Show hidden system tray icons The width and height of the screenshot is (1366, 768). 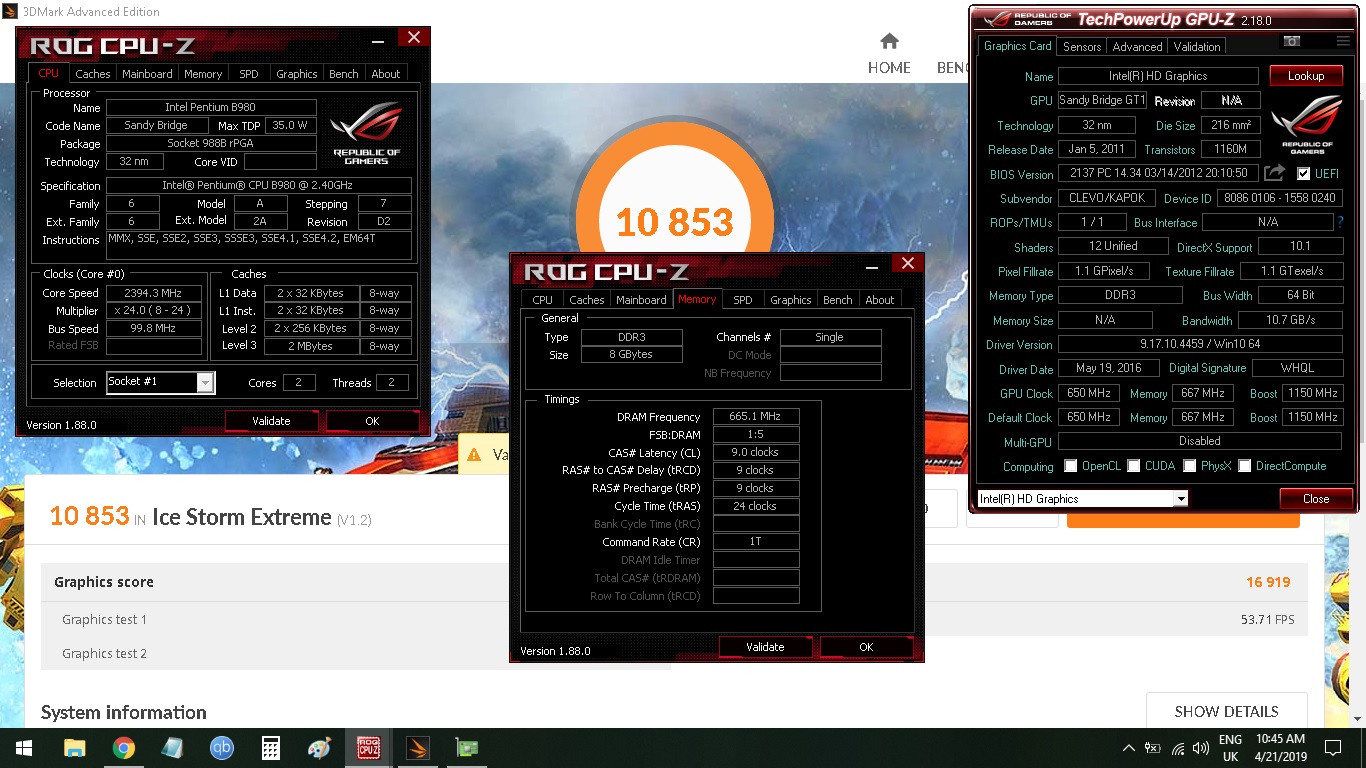point(1129,747)
